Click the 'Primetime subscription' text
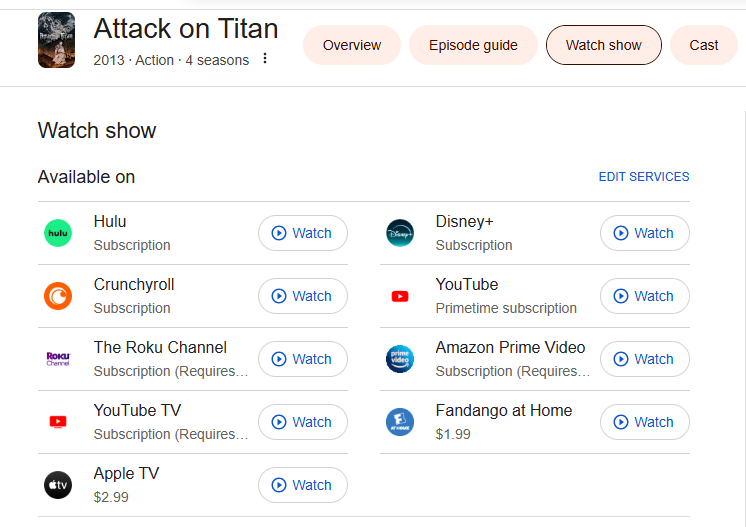Screen dimensions: 746x527 506,308
